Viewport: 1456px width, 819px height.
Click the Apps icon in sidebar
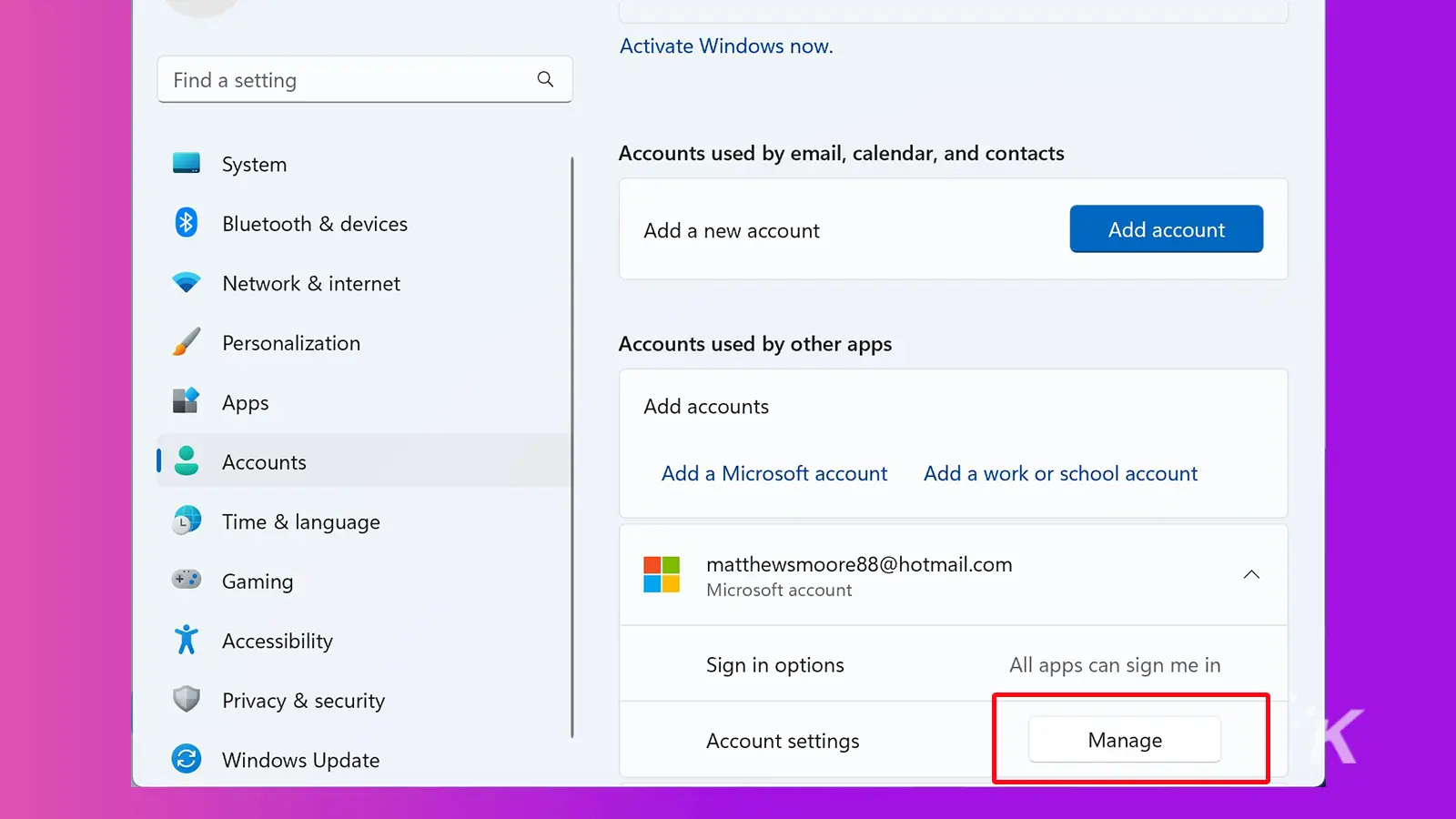[187, 401]
